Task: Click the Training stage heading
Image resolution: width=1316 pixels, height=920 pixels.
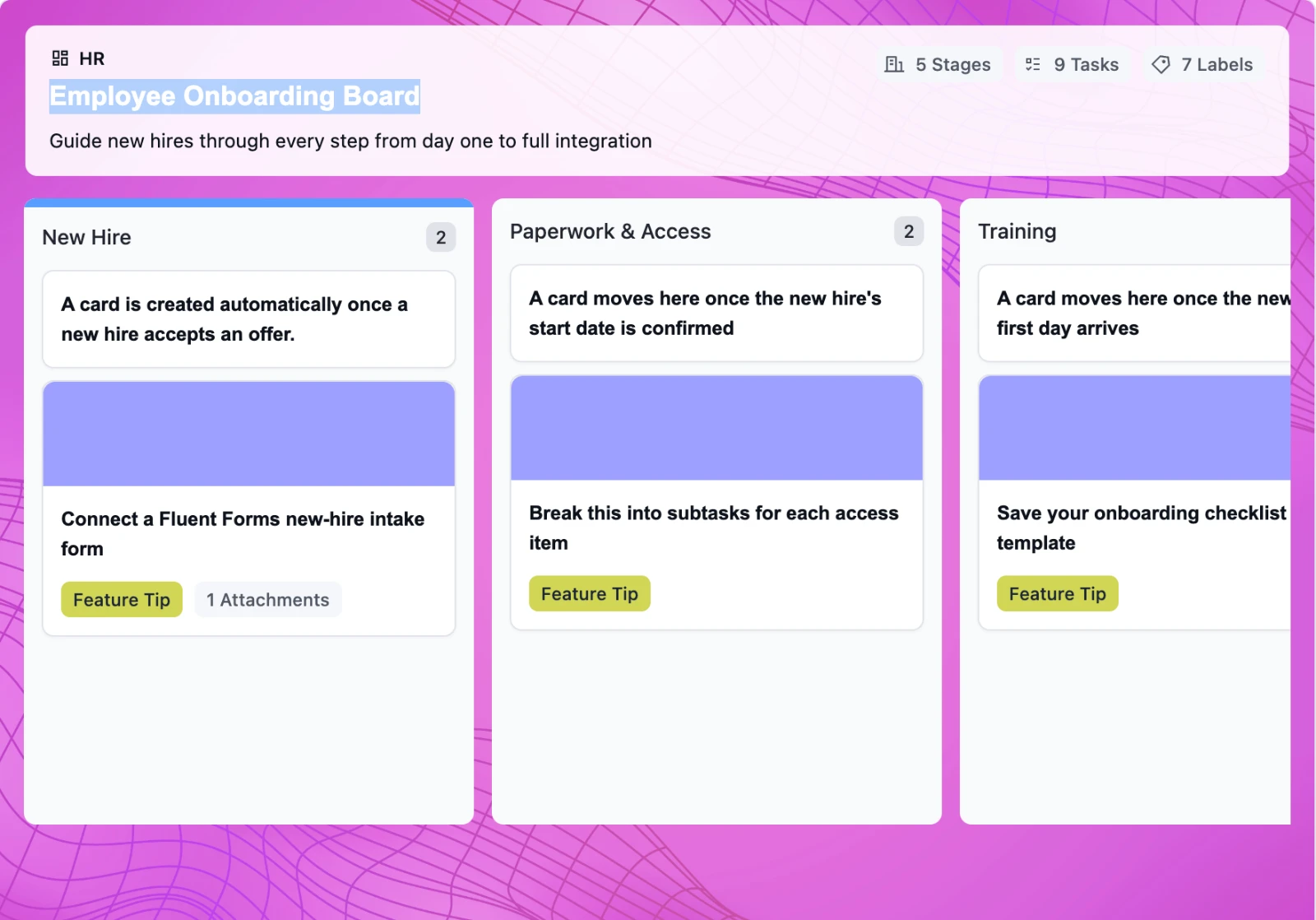Action: click(1017, 231)
